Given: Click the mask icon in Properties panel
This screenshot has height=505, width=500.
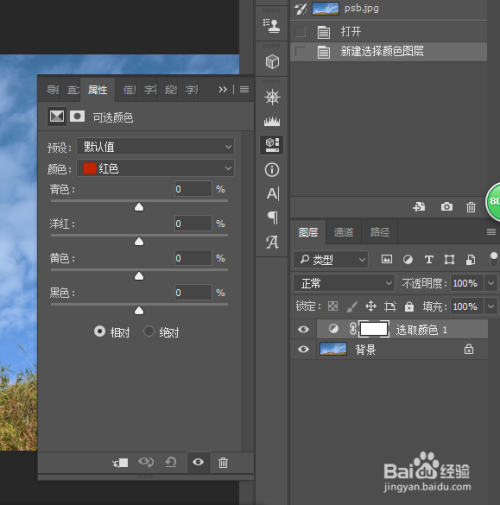Looking at the screenshot, I should (77, 117).
